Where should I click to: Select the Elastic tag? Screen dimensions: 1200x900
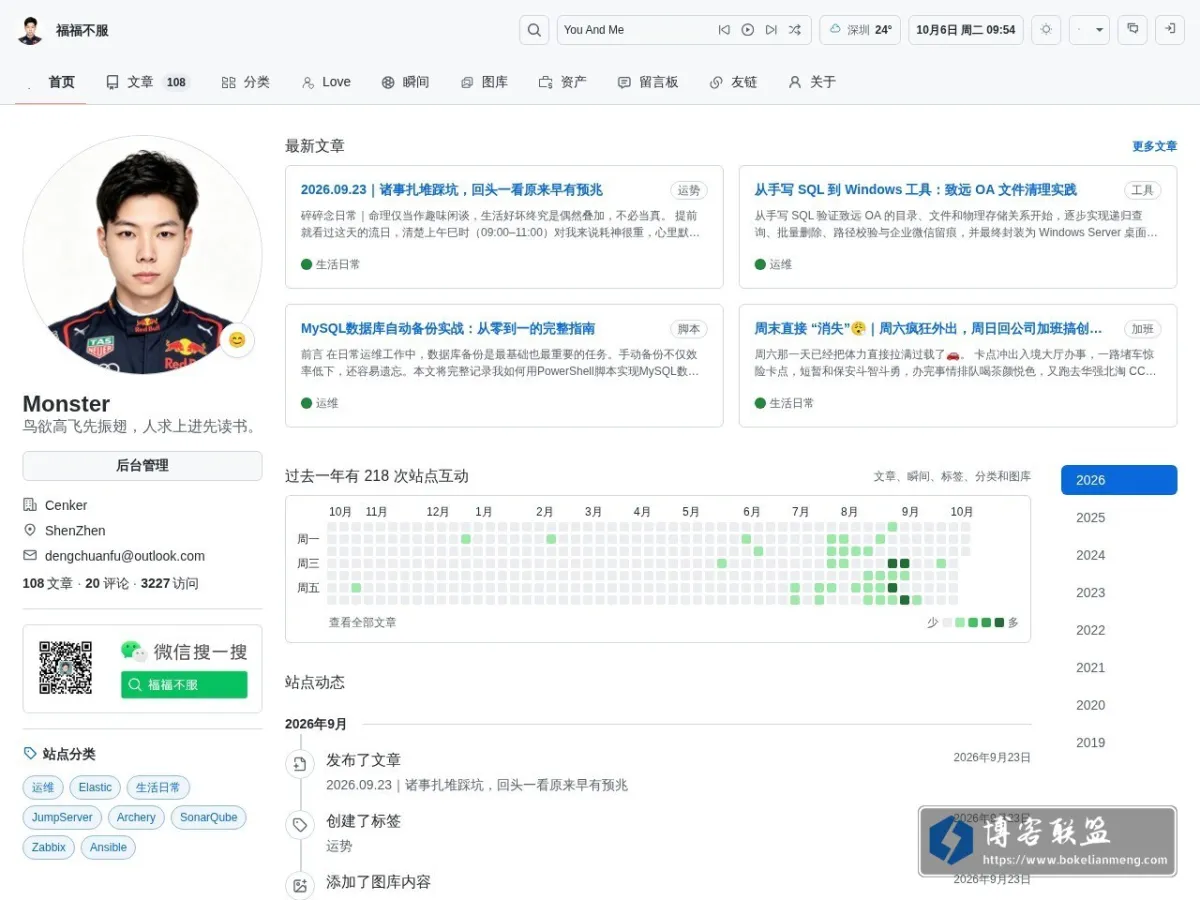[x=95, y=787]
